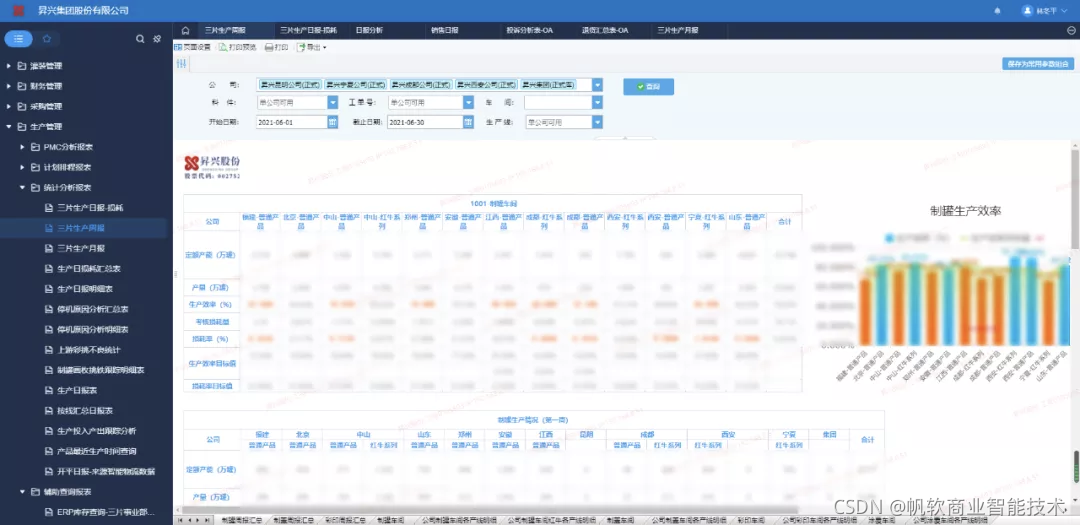Go to previous sheet with the navigation arrow
The width and height of the screenshot is (1080, 525).
(x=191, y=520)
